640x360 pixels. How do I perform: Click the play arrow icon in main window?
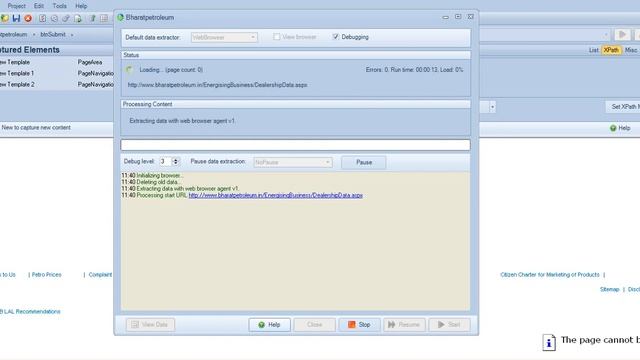(622, 35)
